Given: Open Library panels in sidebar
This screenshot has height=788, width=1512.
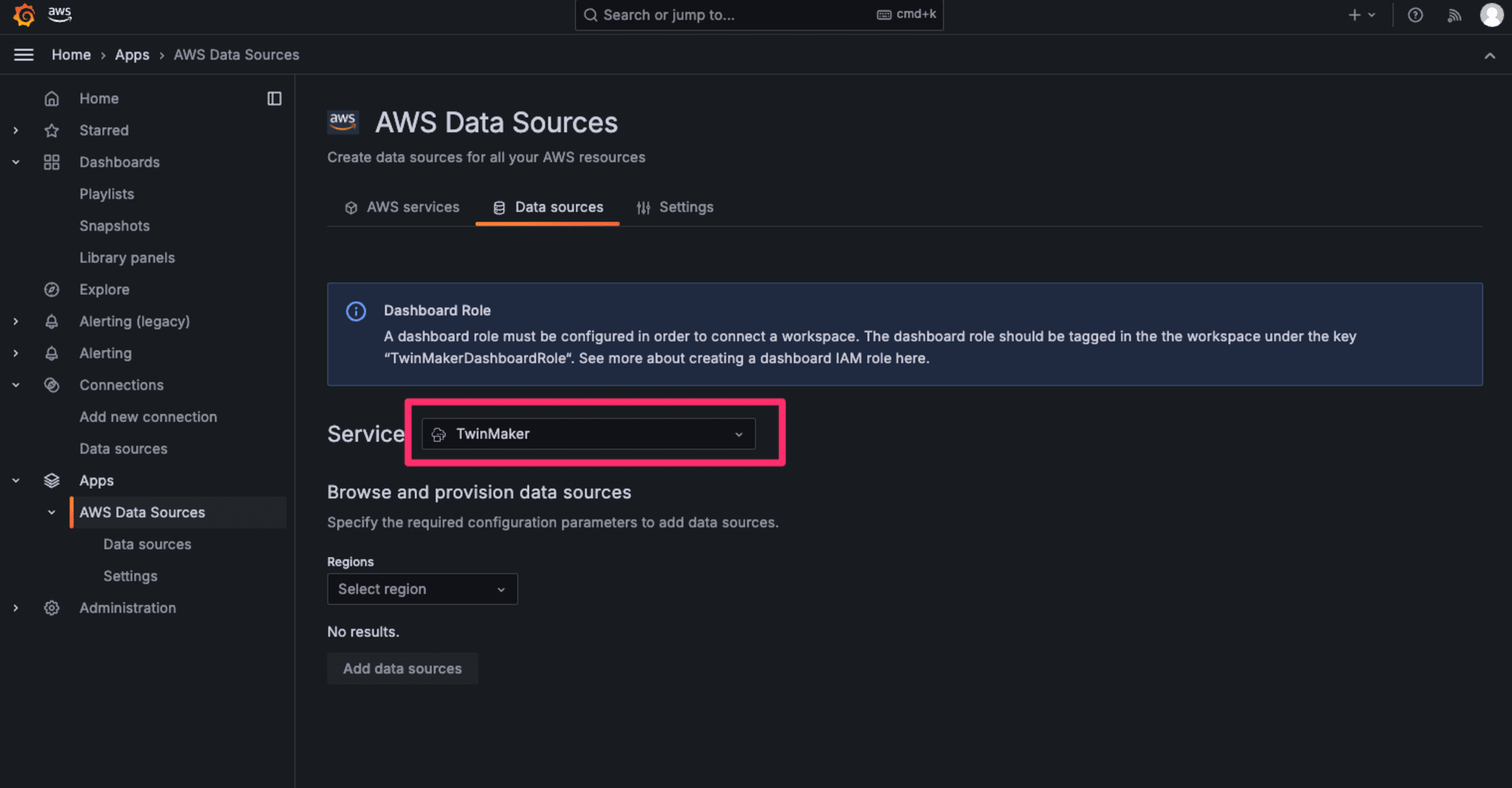Looking at the screenshot, I should coord(127,258).
